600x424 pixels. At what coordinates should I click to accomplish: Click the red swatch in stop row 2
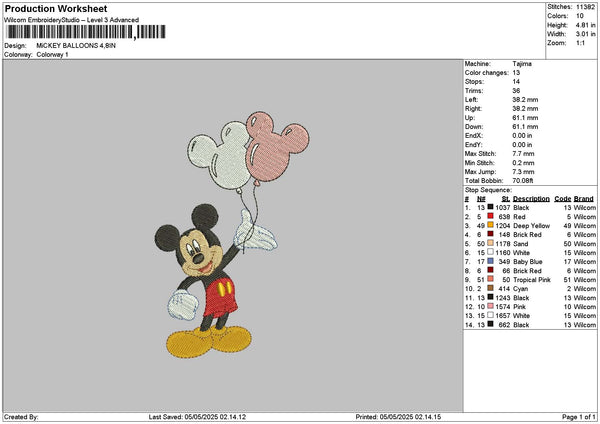coord(490,216)
